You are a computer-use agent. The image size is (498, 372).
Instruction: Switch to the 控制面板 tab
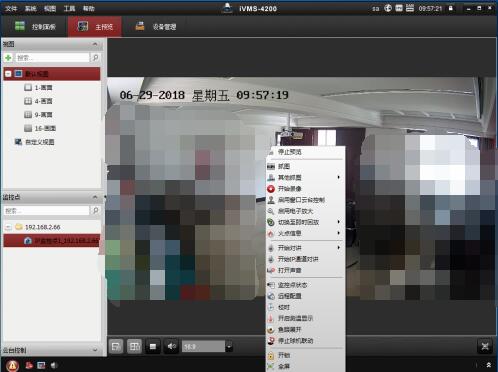pyautogui.click(x=35, y=27)
